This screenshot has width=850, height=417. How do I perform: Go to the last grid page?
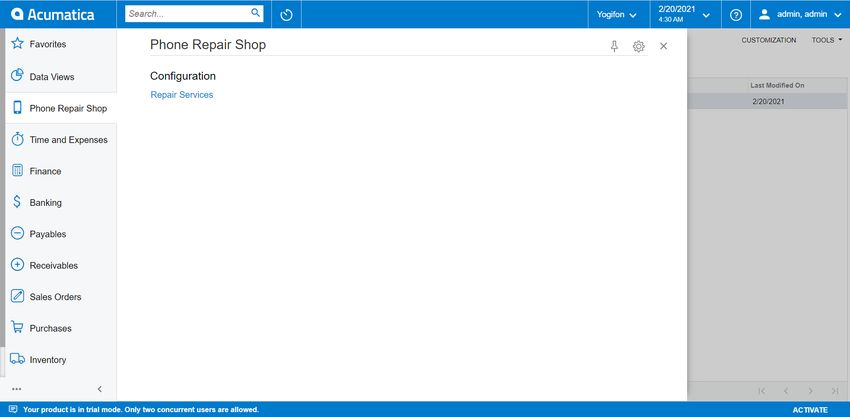835,390
